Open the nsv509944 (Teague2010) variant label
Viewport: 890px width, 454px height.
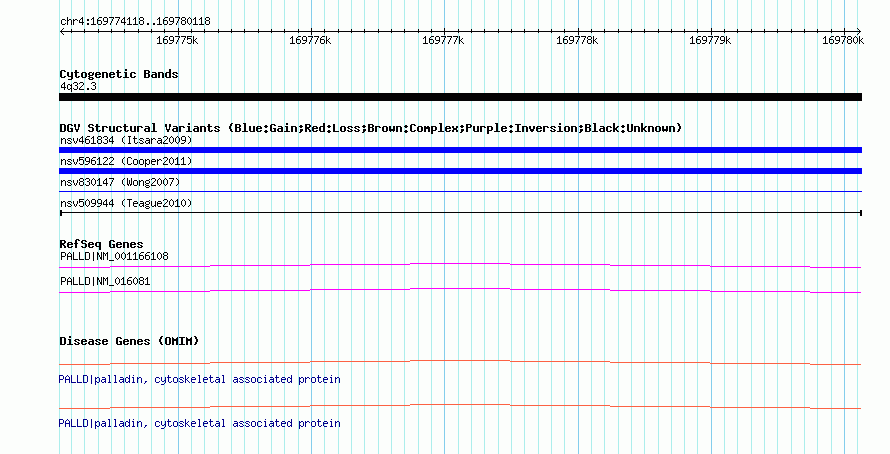(x=126, y=203)
